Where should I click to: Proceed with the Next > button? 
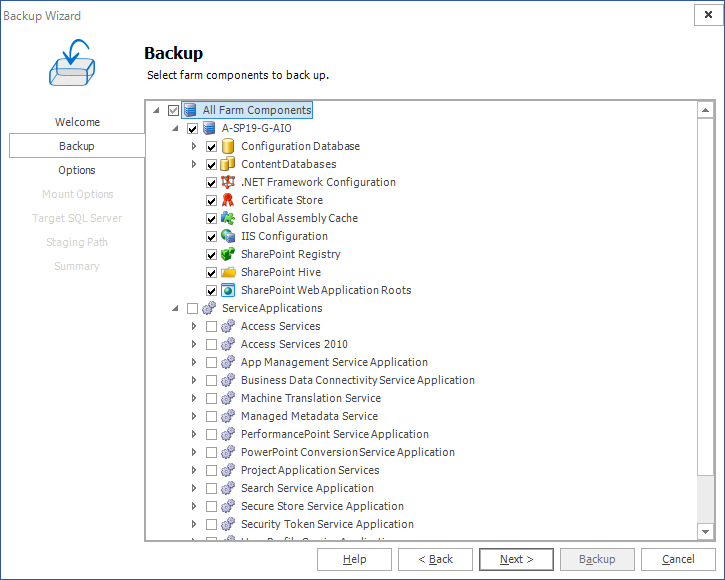[516, 559]
